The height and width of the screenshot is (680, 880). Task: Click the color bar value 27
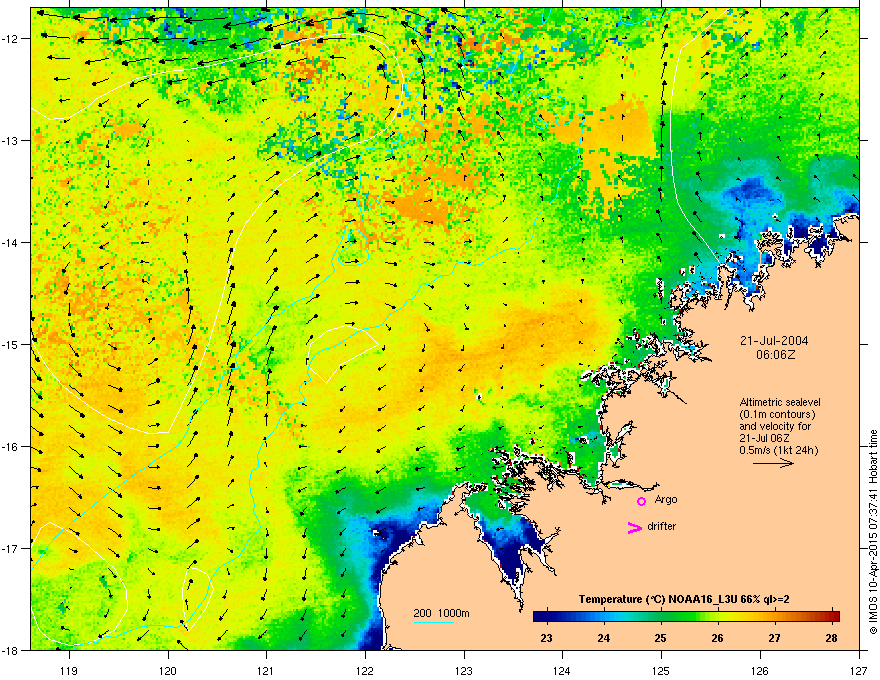point(774,638)
